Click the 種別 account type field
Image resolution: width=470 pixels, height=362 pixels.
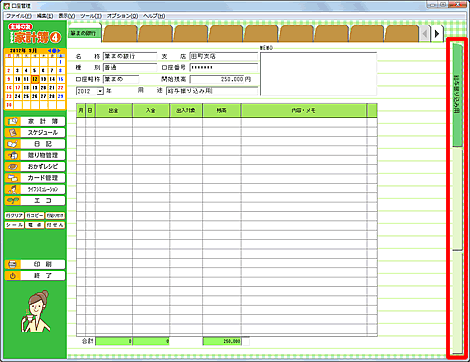pyautogui.click(x=130, y=68)
